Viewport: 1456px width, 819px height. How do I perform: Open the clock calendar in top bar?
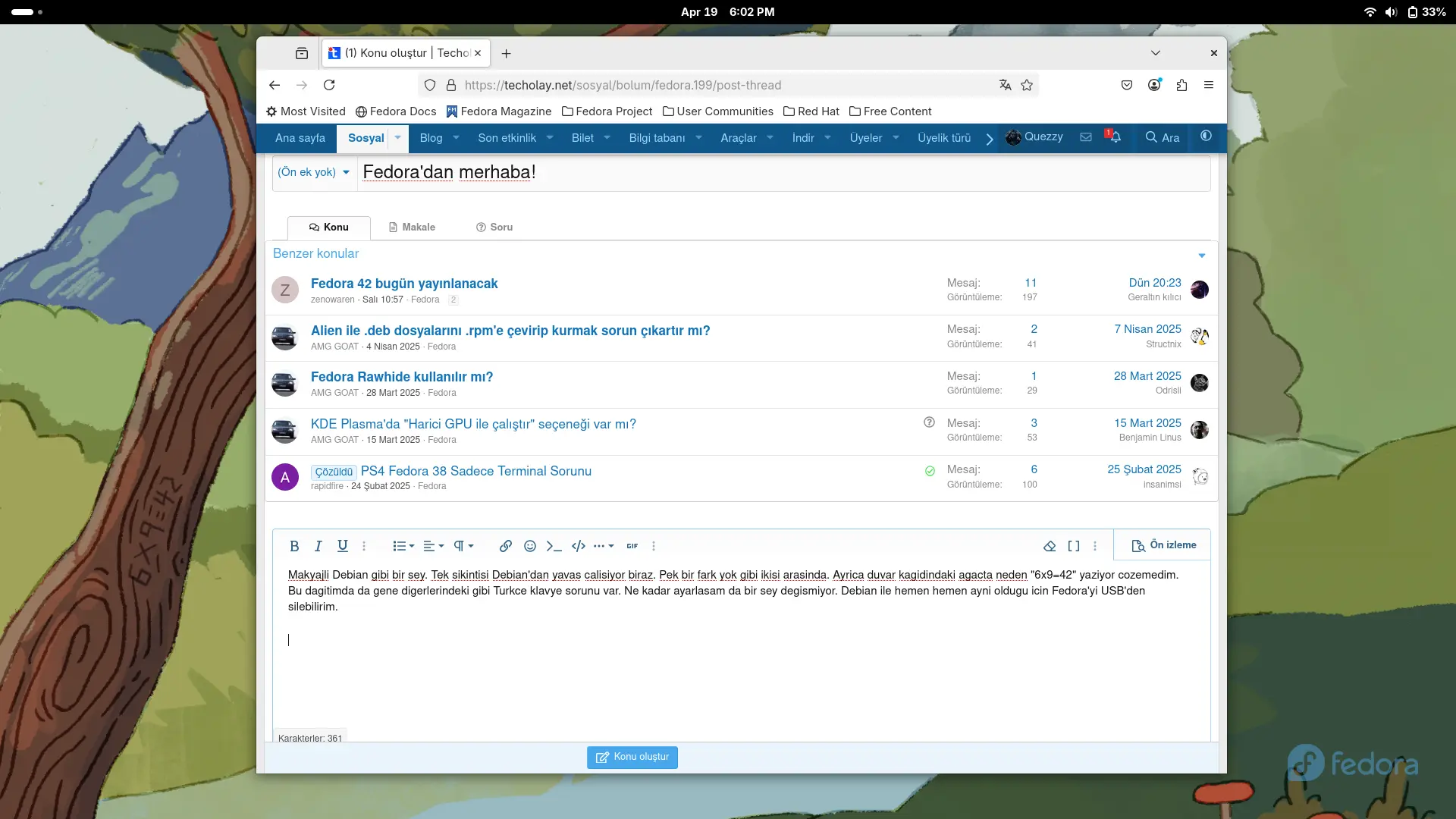[727, 12]
